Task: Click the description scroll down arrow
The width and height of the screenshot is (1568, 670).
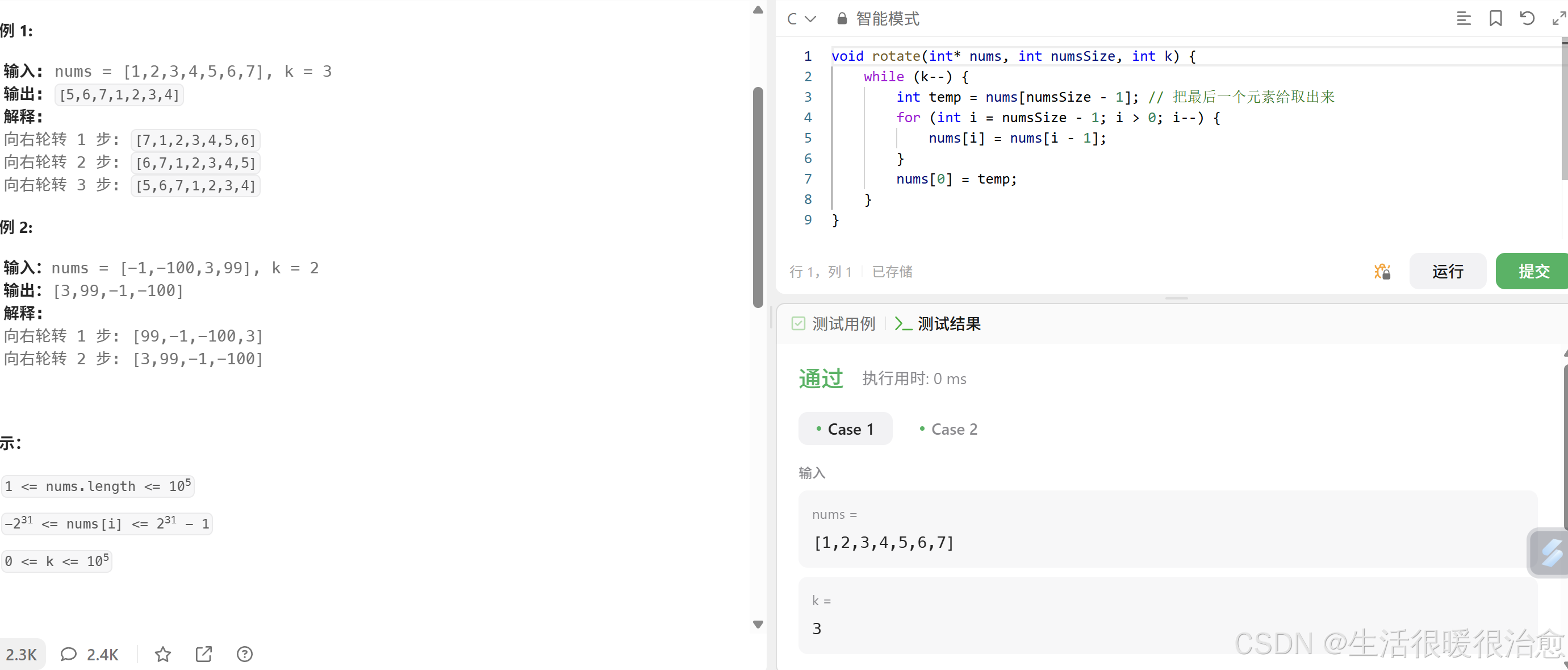Action: click(758, 625)
